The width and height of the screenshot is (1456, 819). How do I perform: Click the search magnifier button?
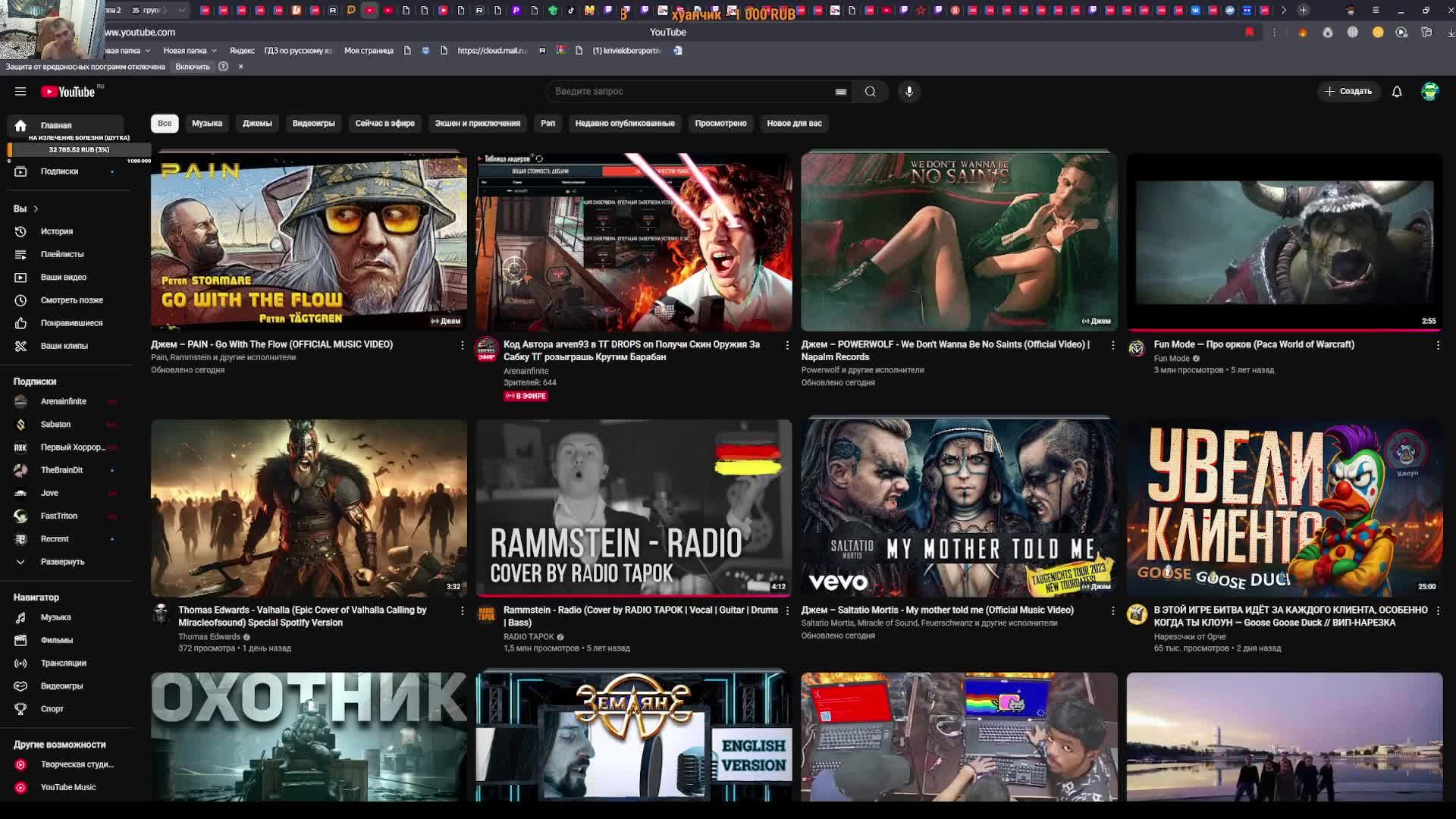pos(870,92)
